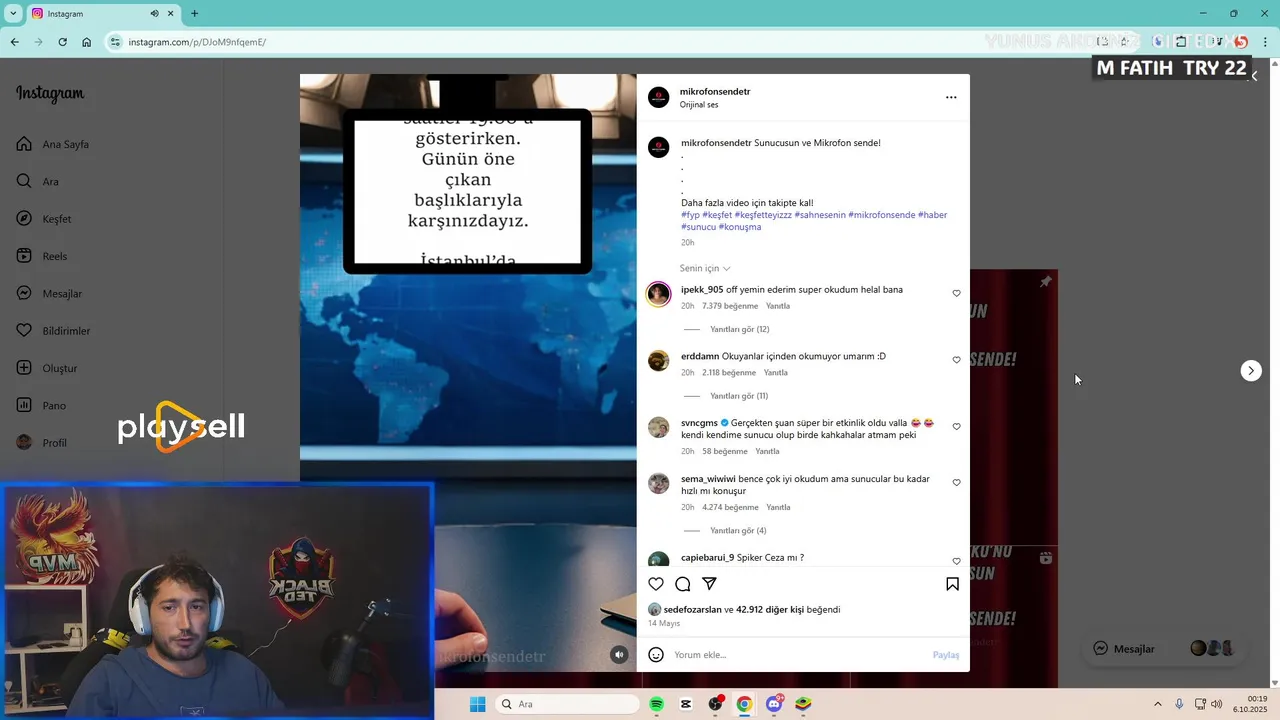Click Yanıtla under erddamn's comment
This screenshot has height=720, width=1280.
(776, 373)
